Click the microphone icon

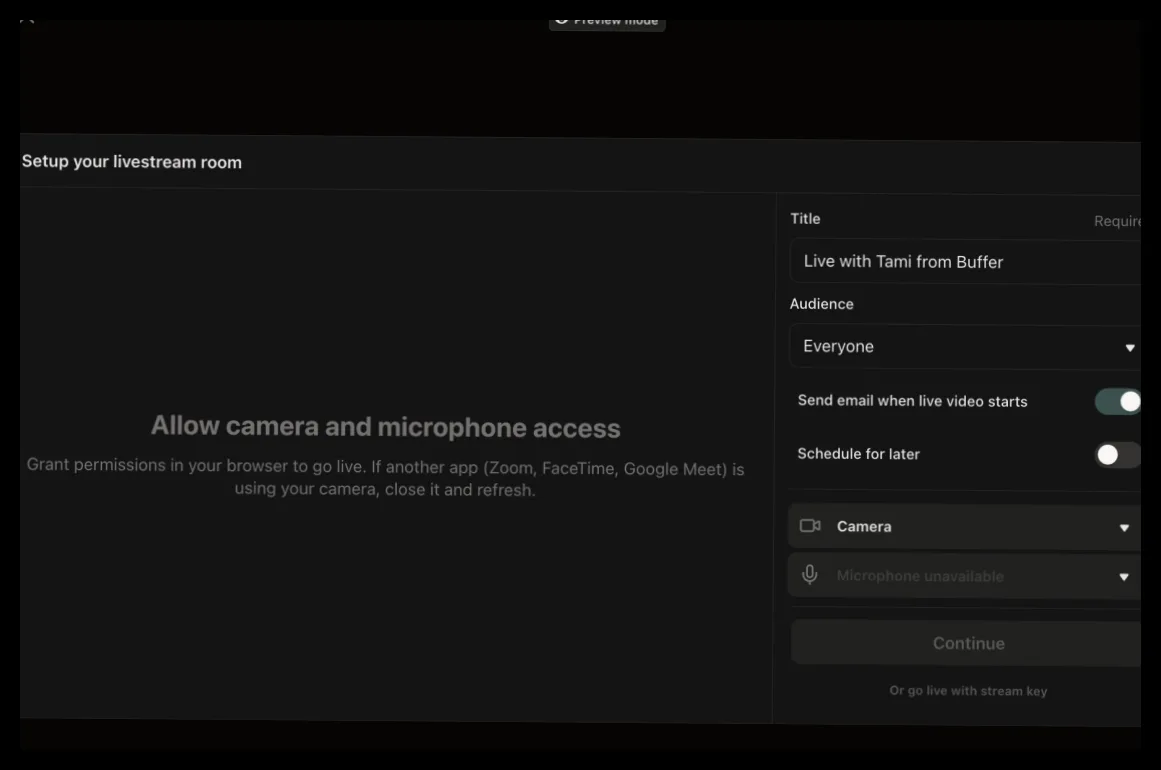(x=810, y=575)
